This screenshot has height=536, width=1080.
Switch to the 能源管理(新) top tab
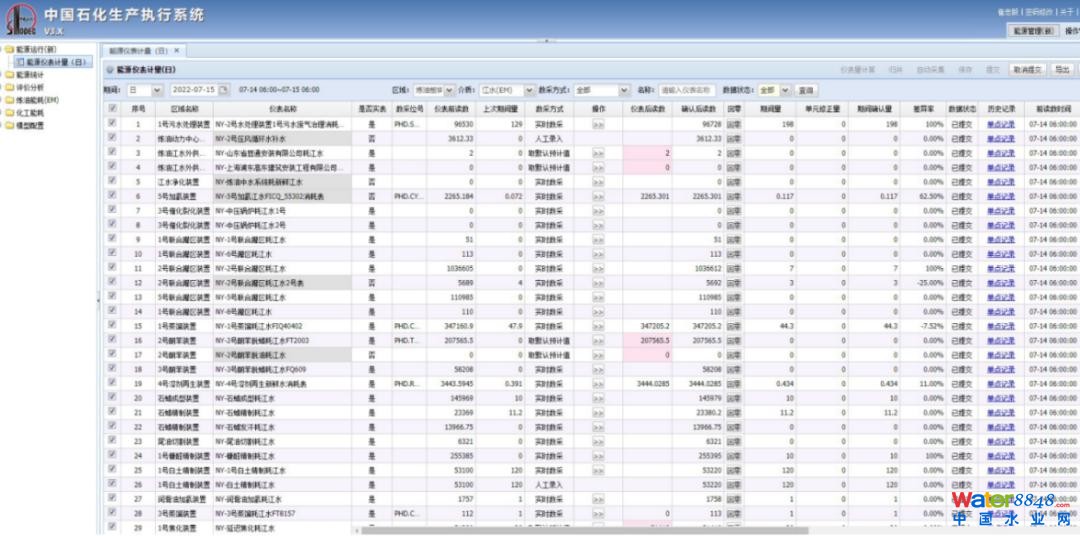point(1031,31)
